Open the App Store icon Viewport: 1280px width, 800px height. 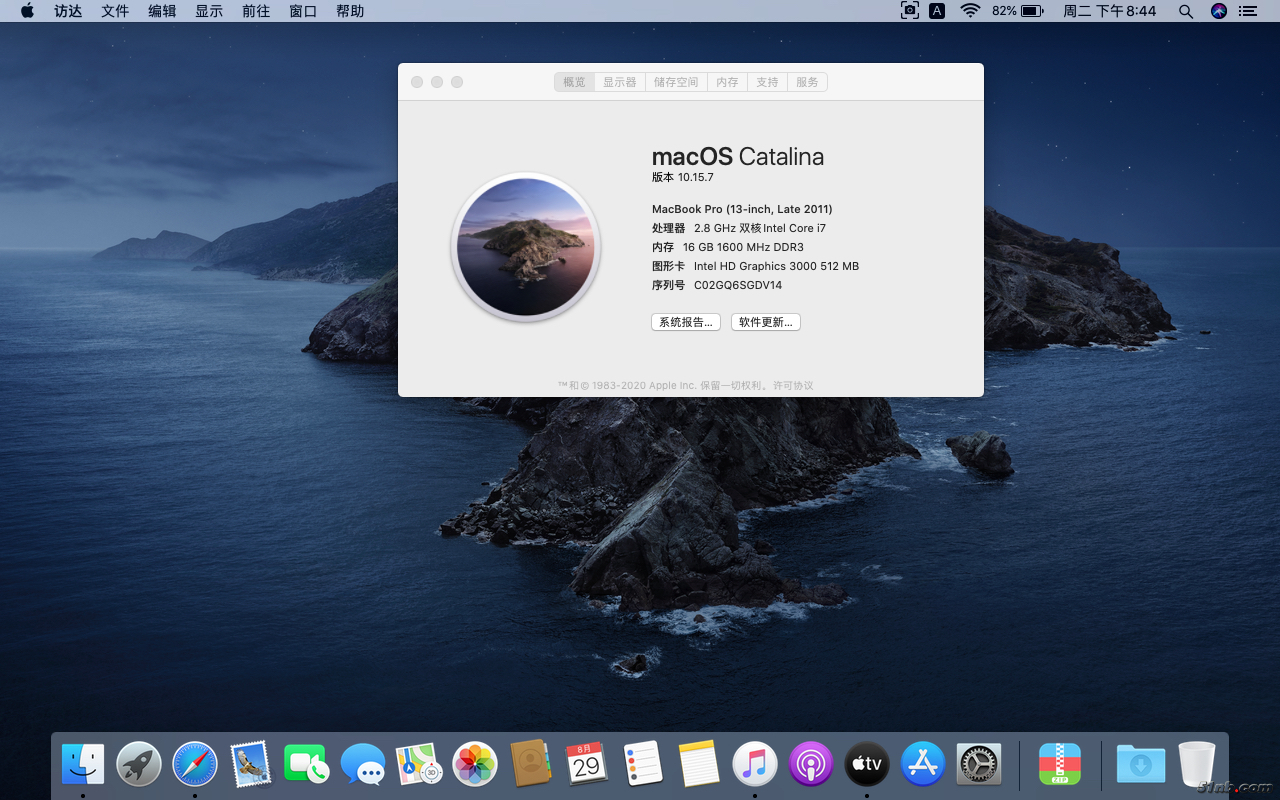point(923,765)
